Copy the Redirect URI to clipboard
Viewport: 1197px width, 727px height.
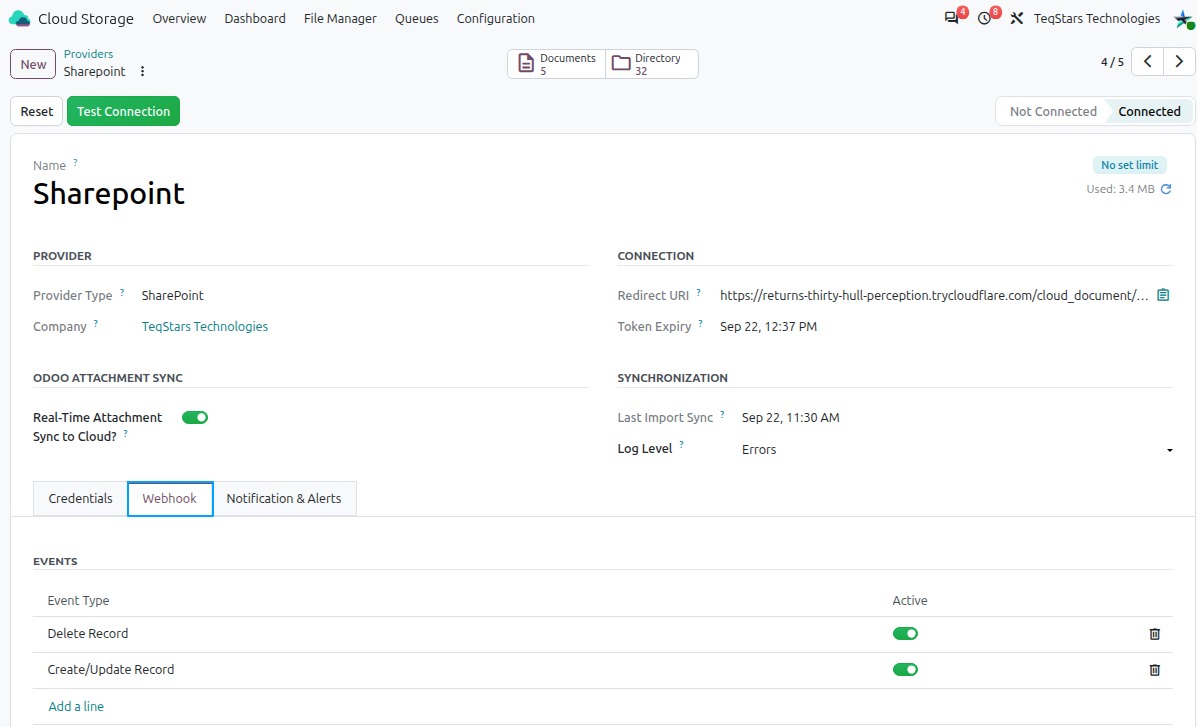point(1163,295)
